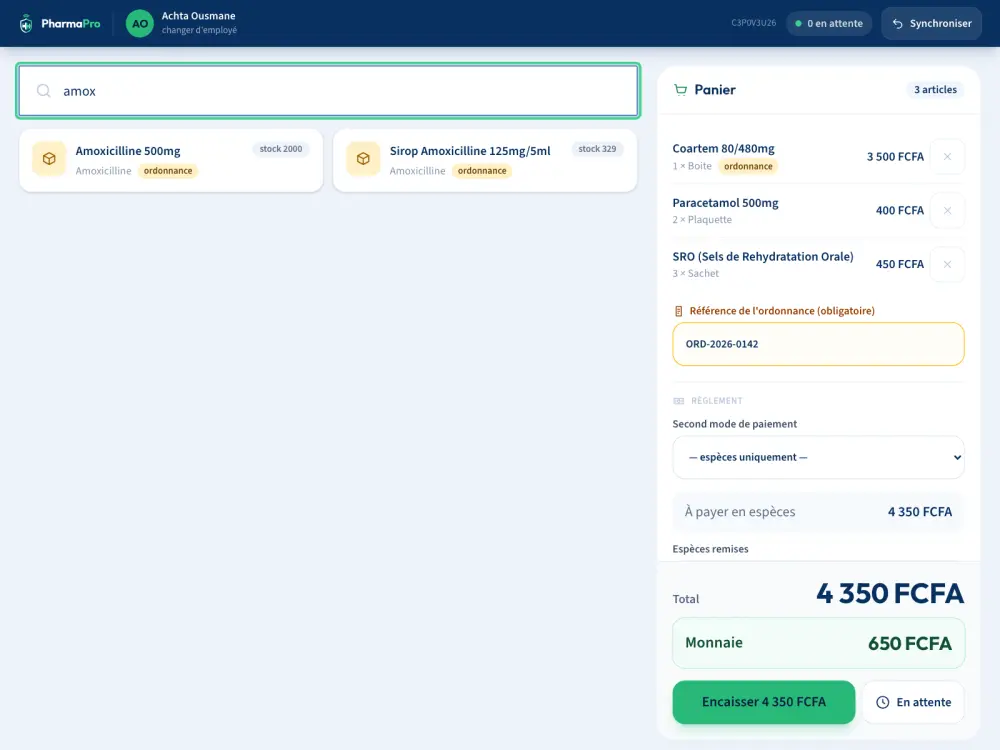Click the PharmaPro logo icon

26,24
